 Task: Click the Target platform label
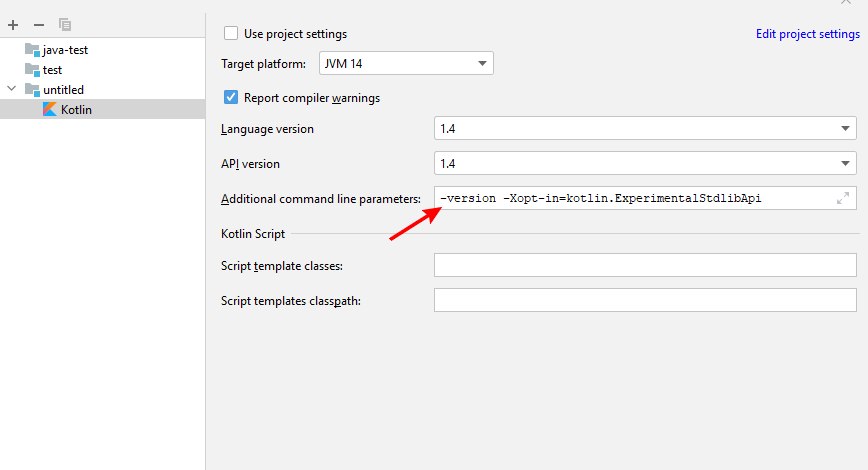[x=264, y=64]
